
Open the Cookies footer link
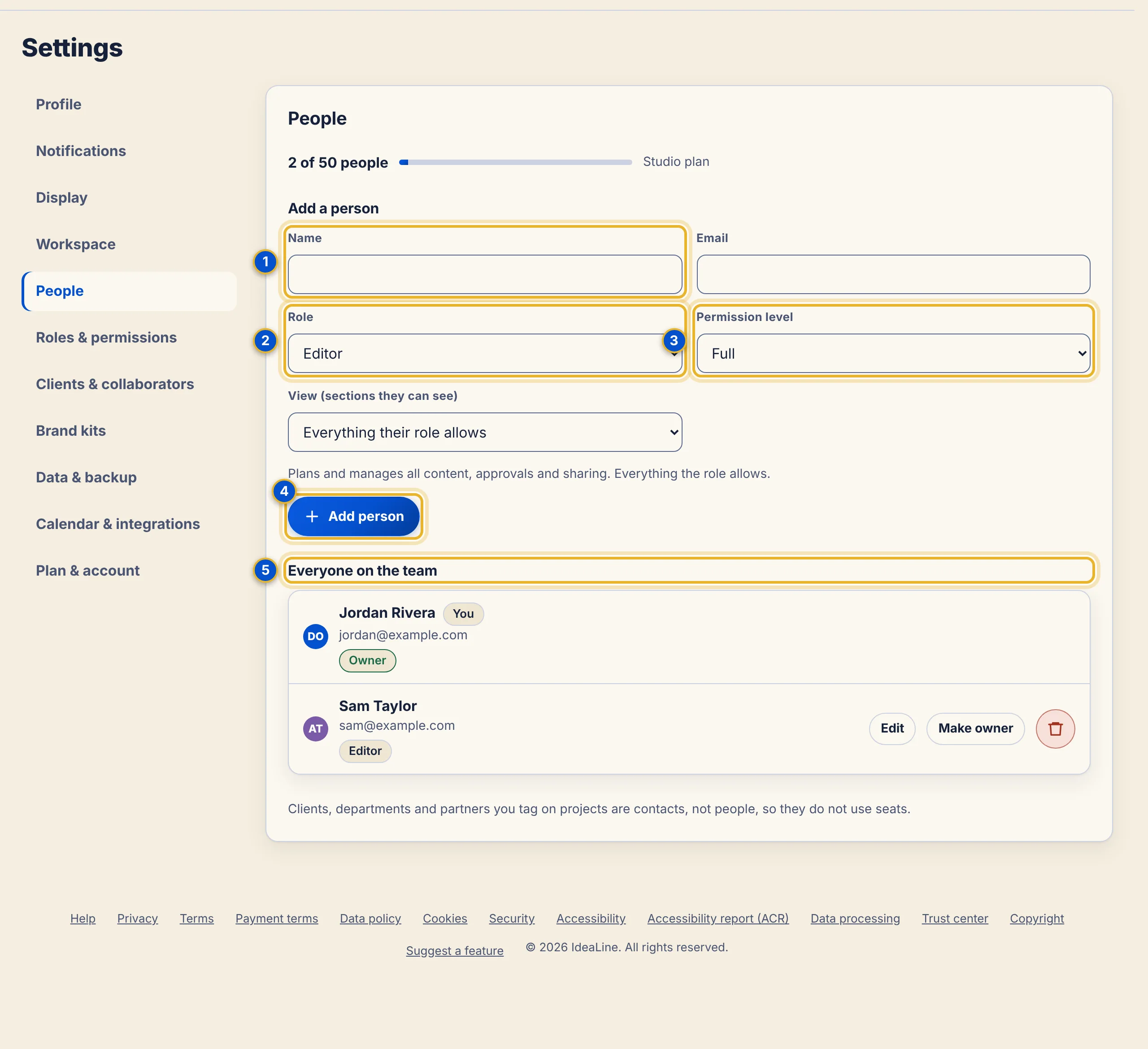445,918
